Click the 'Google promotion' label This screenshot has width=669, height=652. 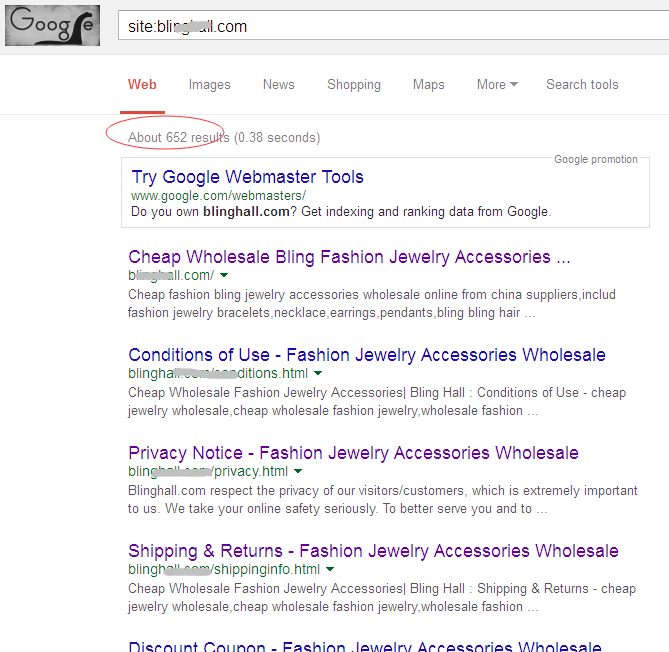(x=596, y=159)
